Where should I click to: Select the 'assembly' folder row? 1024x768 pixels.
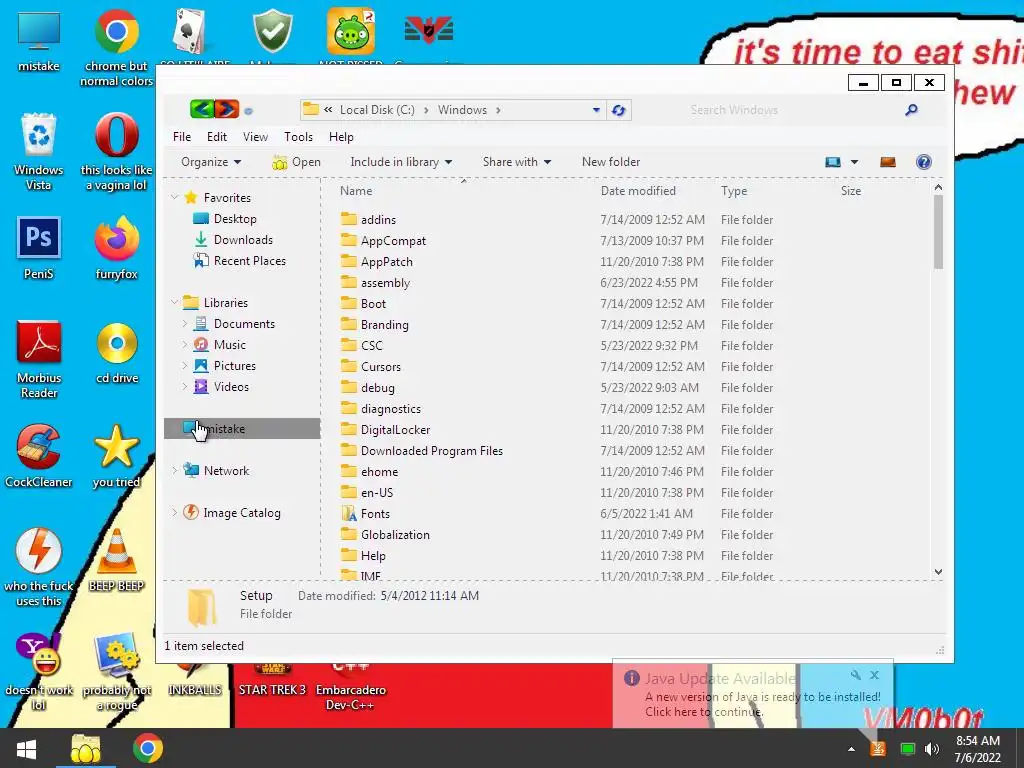(x=556, y=283)
